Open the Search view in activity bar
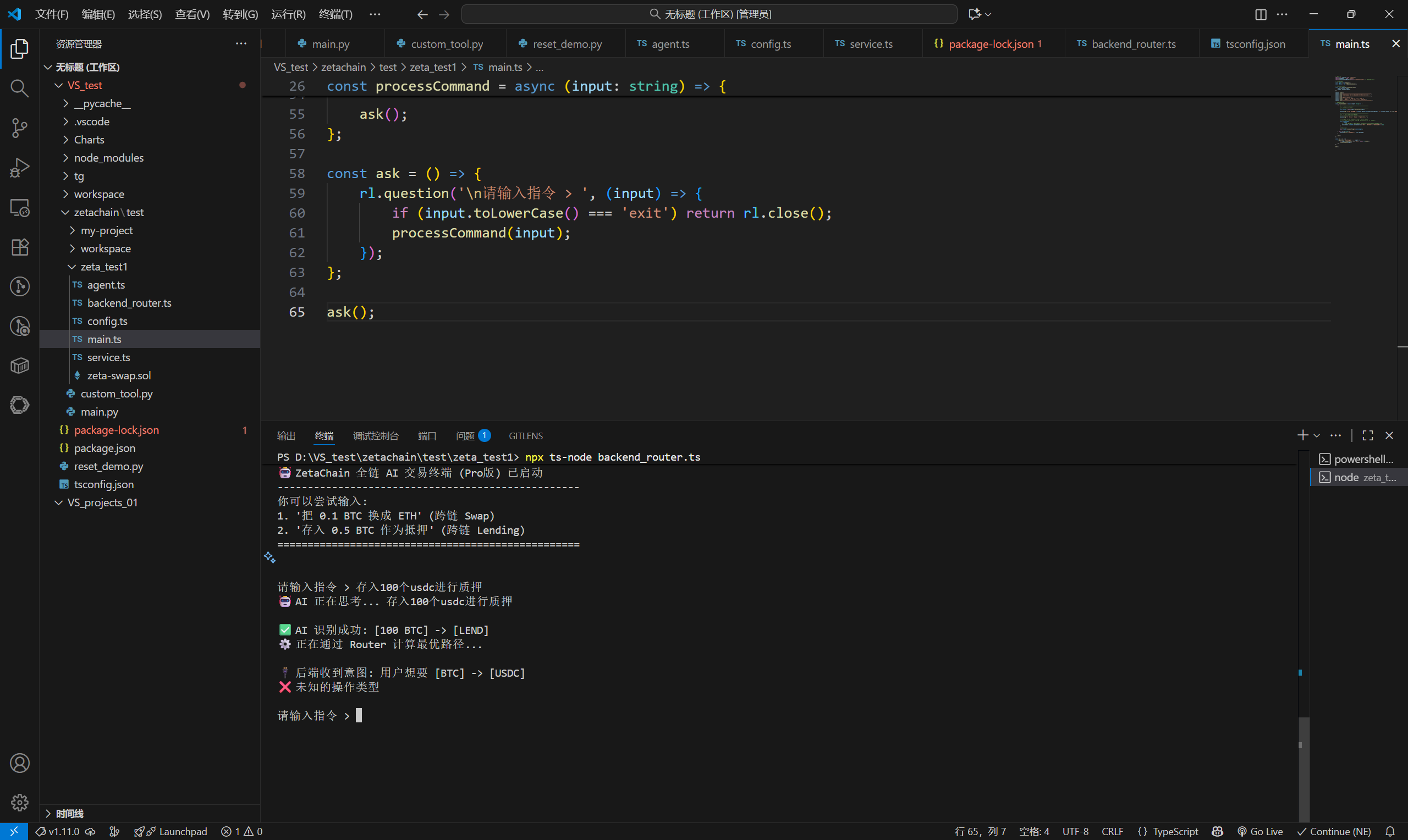1408x840 pixels. pos(19,89)
